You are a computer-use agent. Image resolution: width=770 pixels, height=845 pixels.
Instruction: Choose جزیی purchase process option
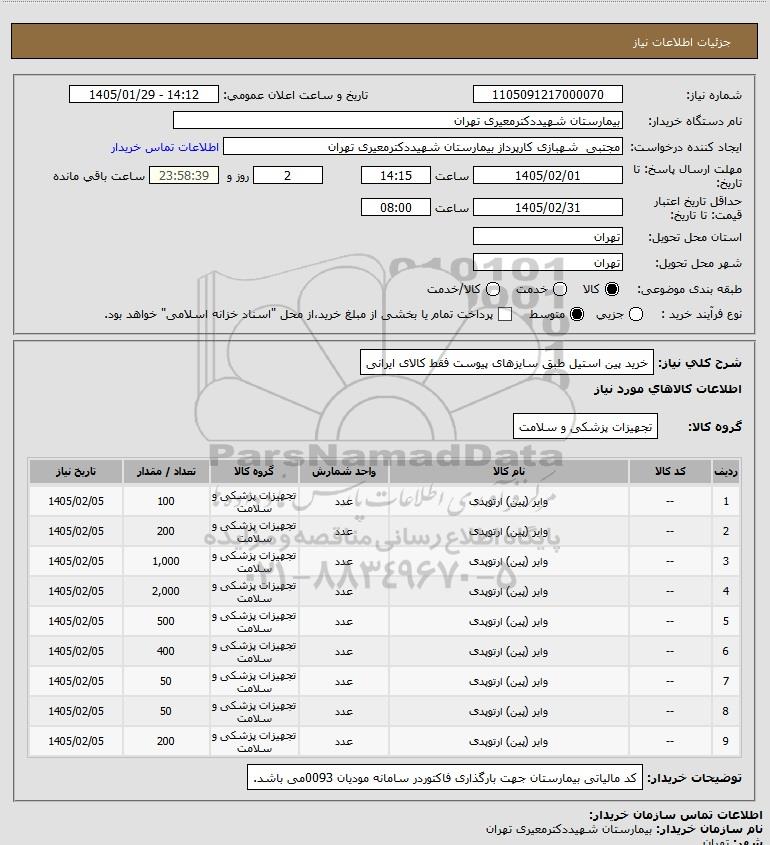(x=636, y=314)
